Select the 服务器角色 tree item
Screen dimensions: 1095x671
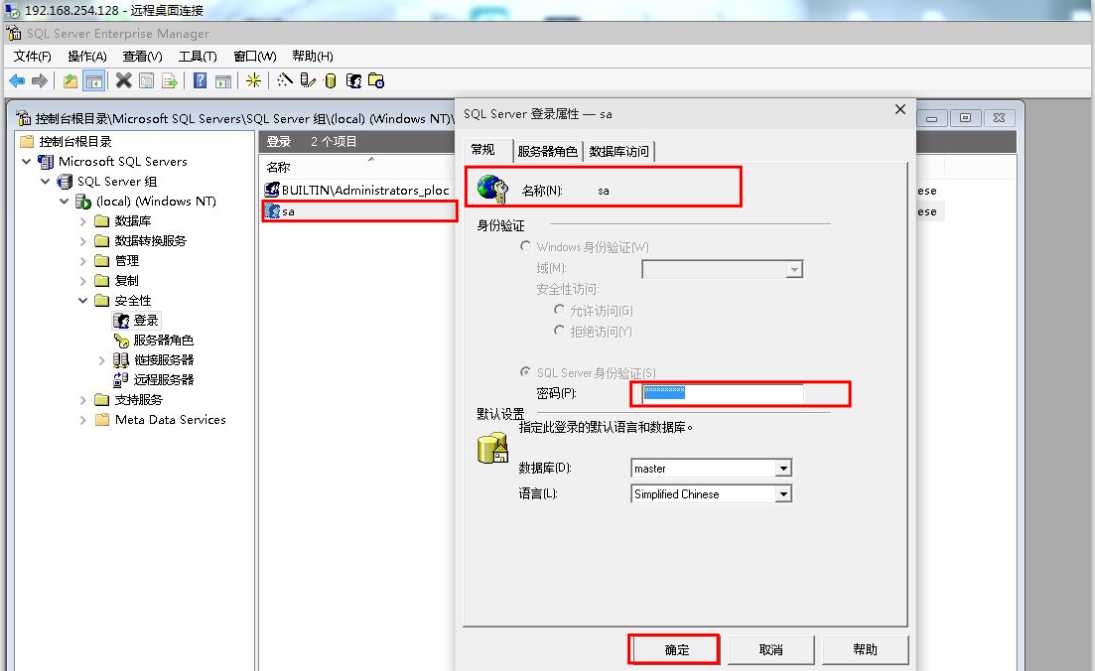163,340
